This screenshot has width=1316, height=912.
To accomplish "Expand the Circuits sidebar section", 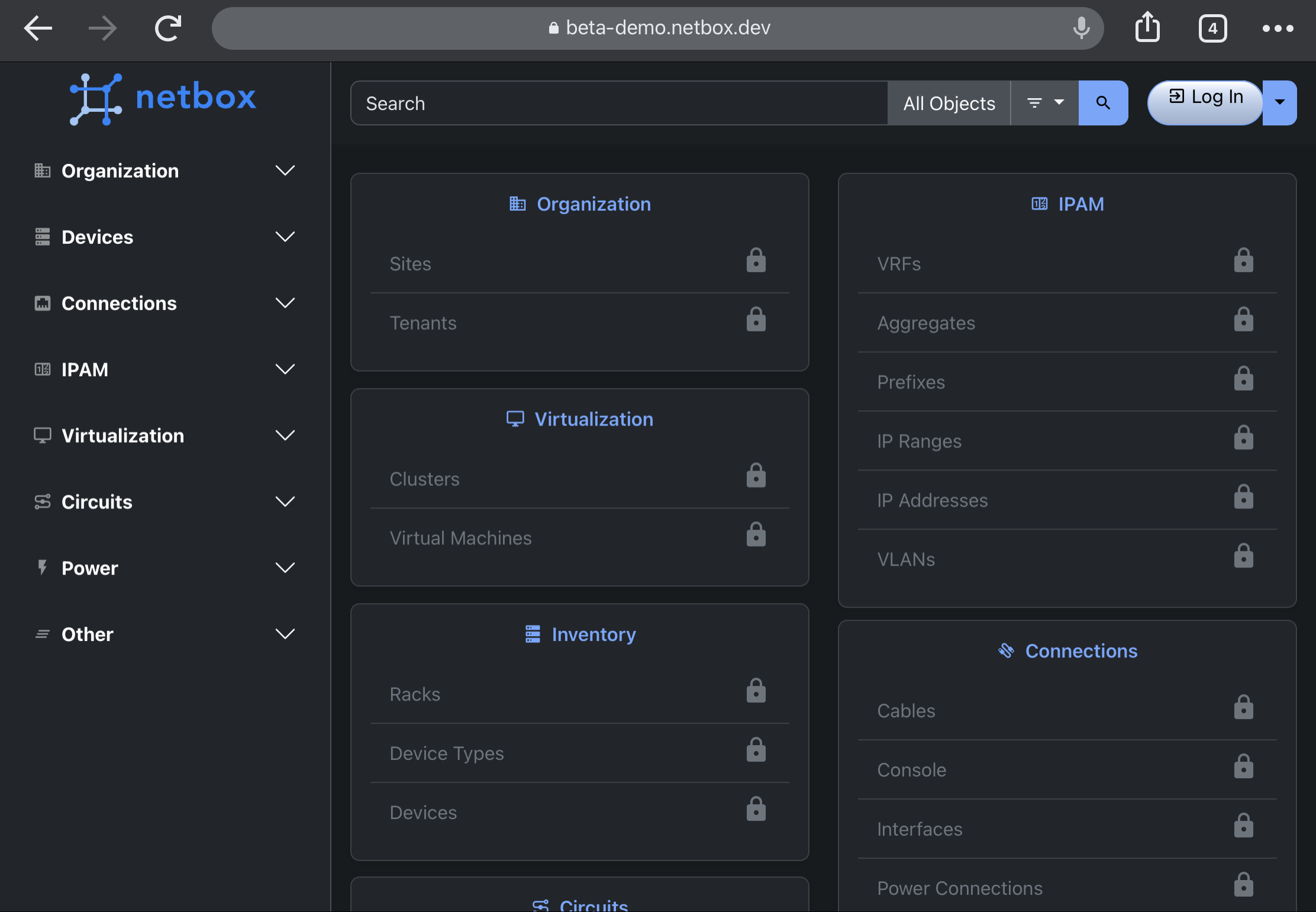I will [x=164, y=502].
